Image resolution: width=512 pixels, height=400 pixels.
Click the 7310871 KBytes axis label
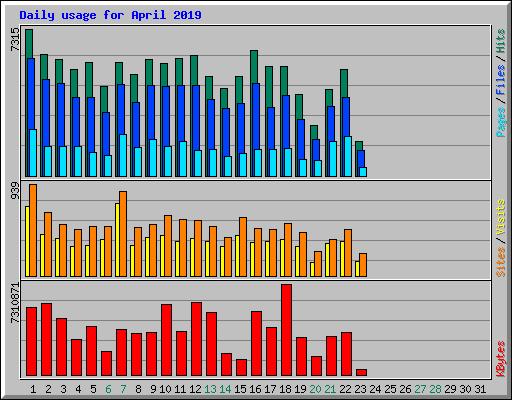click(x=15, y=303)
